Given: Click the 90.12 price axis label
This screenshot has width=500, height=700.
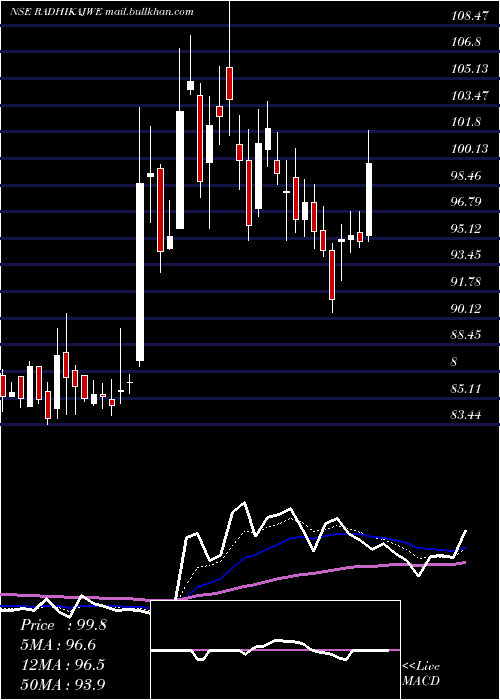Looking at the screenshot, I should tap(466, 309).
